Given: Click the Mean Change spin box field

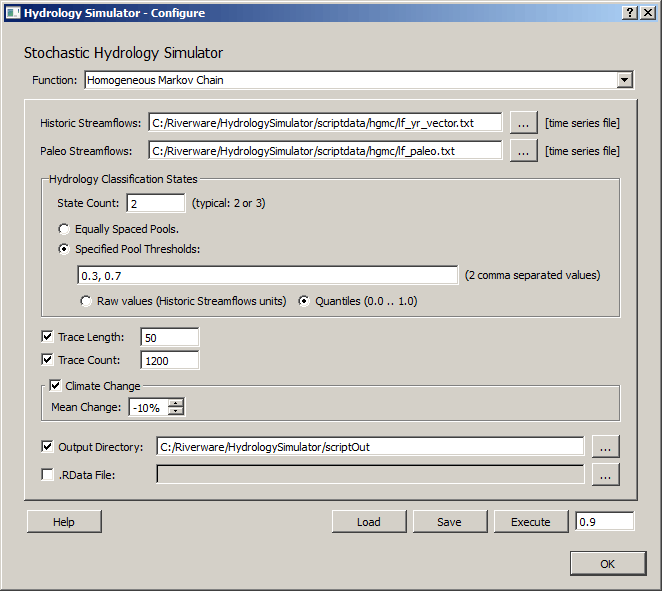Looking at the screenshot, I should coord(148,407).
